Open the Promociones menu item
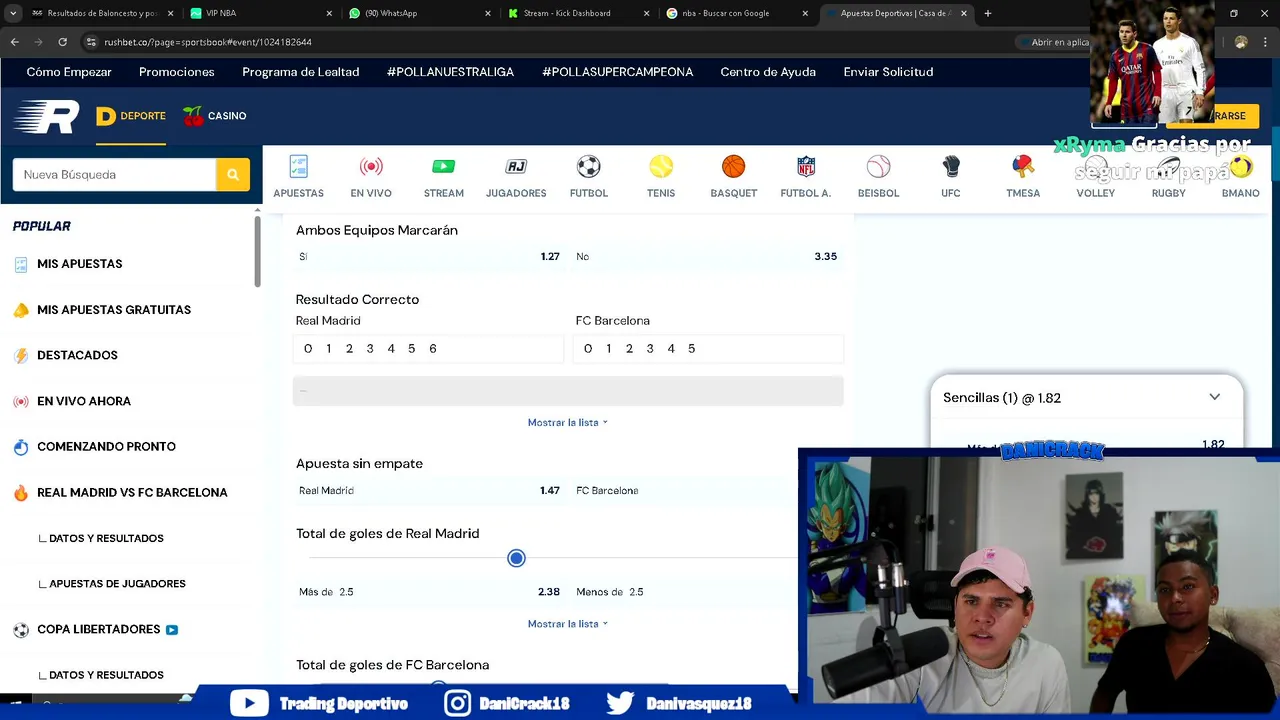 (177, 72)
